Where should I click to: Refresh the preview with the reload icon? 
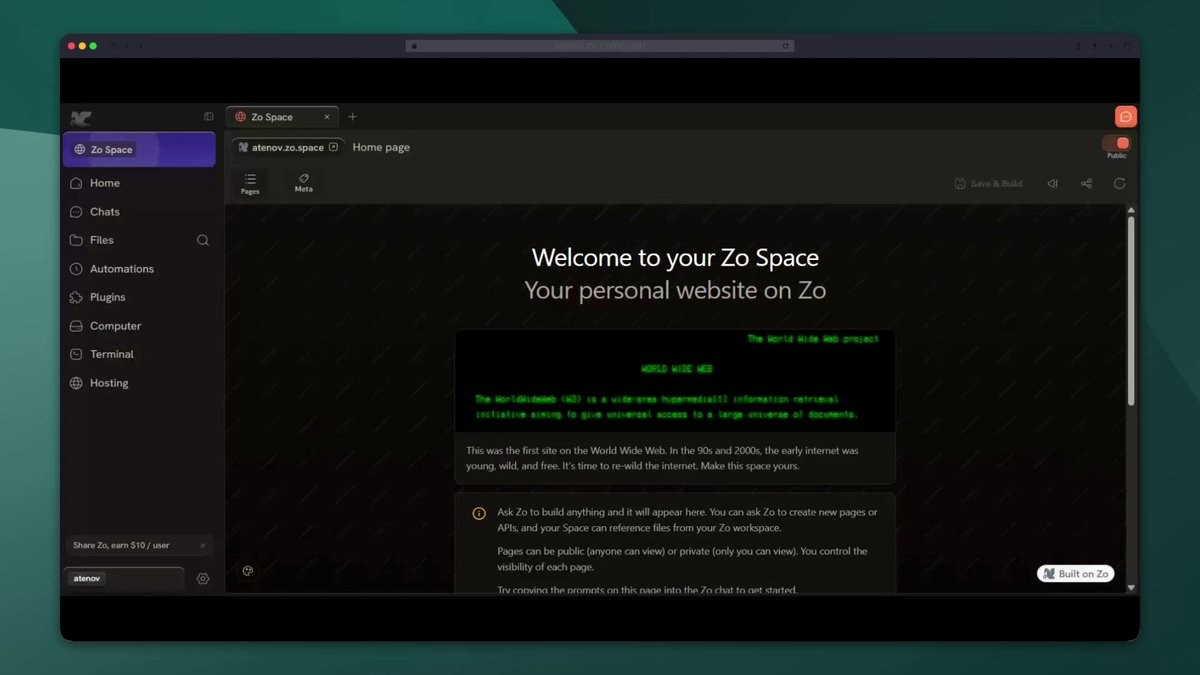(1119, 183)
